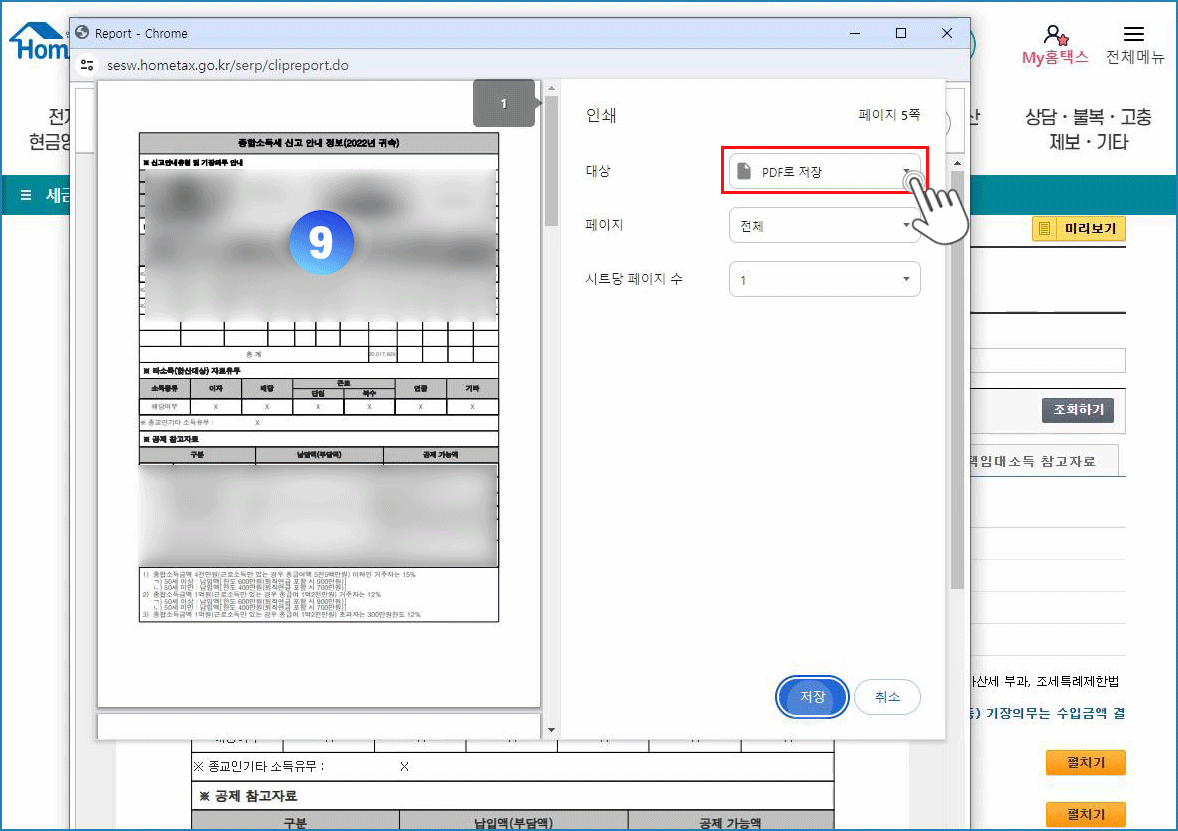Open 상담·불복·고충 제보·기타 menu
This screenshot has width=1178, height=831.
coord(1088,129)
